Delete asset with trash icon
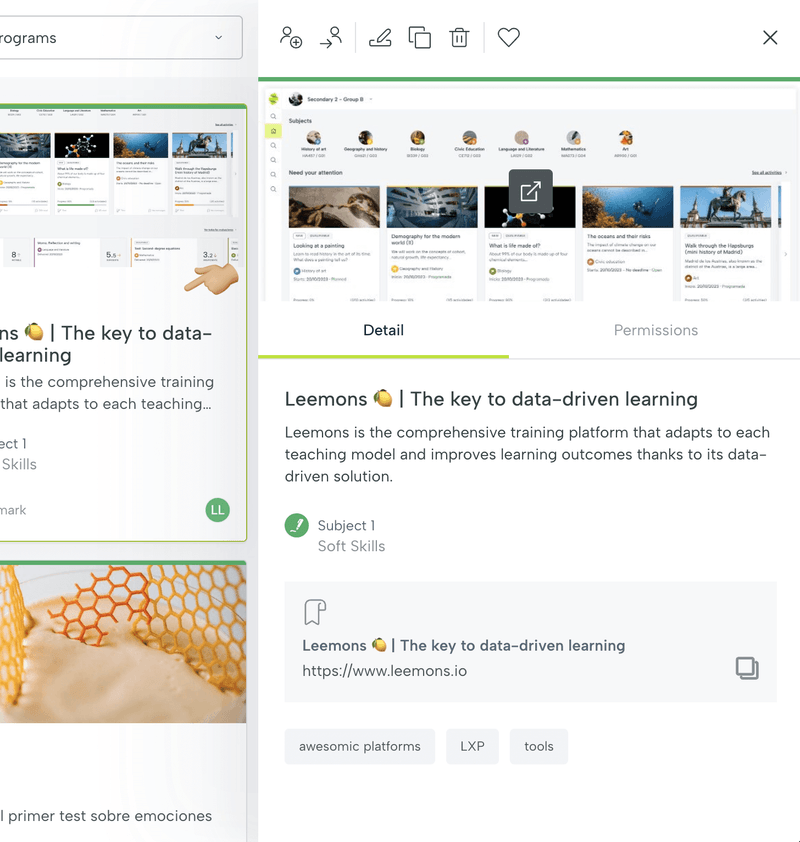 tap(459, 38)
